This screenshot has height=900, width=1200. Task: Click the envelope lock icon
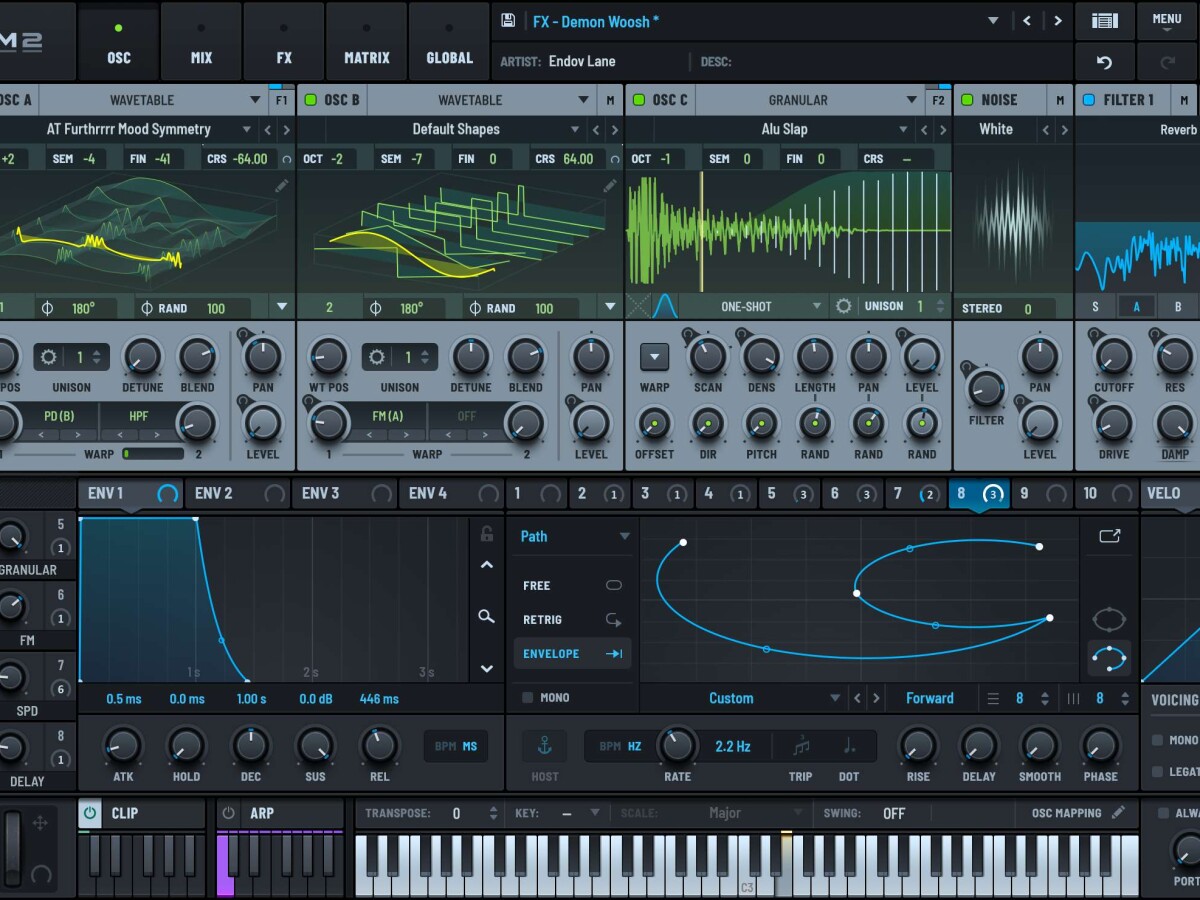coord(486,534)
